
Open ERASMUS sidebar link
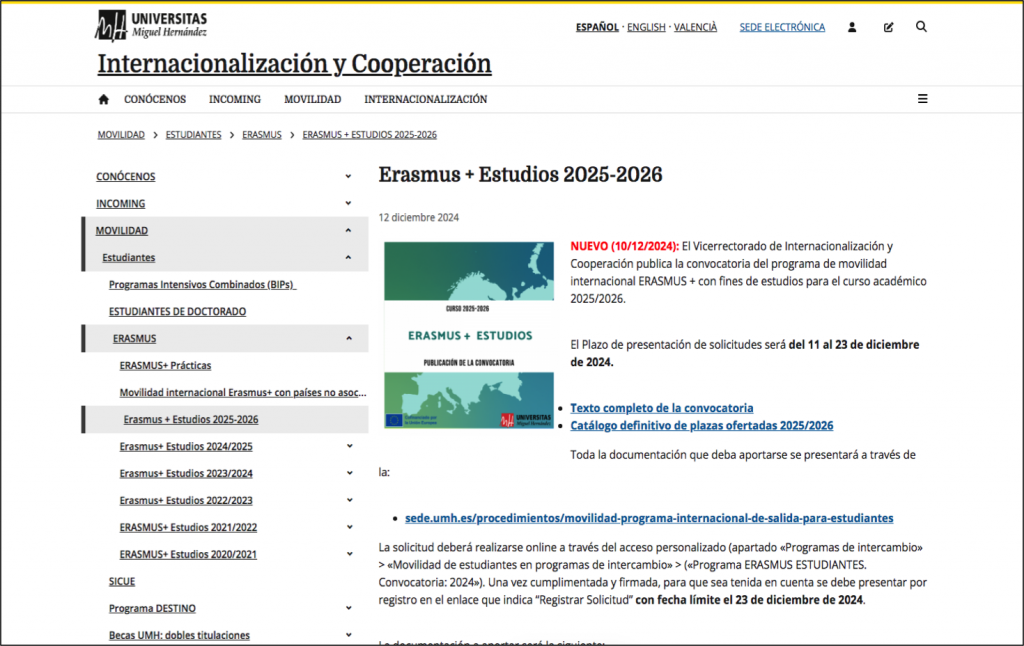coord(135,338)
